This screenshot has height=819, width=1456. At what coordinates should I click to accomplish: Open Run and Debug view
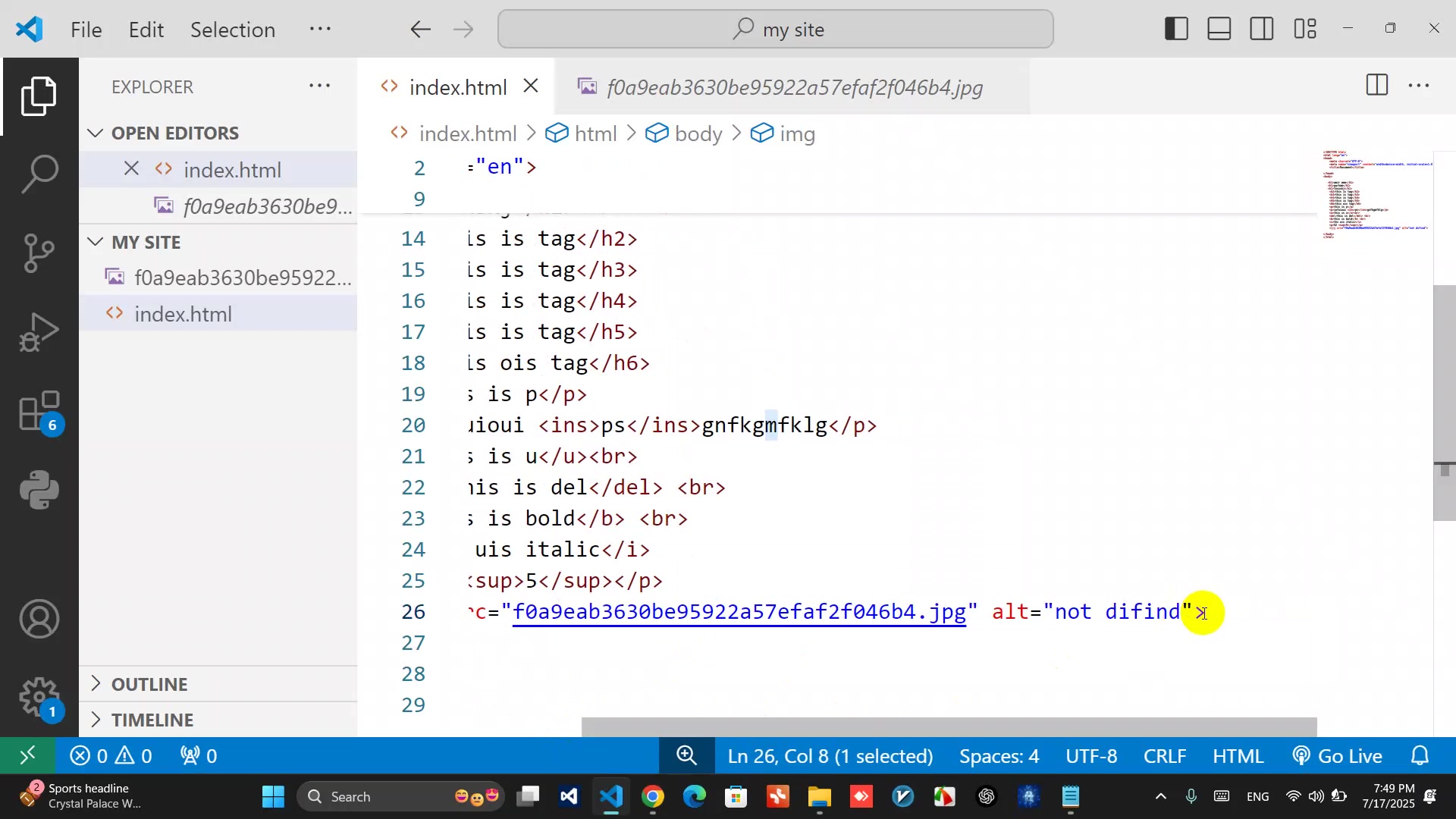[x=39, y=332]
